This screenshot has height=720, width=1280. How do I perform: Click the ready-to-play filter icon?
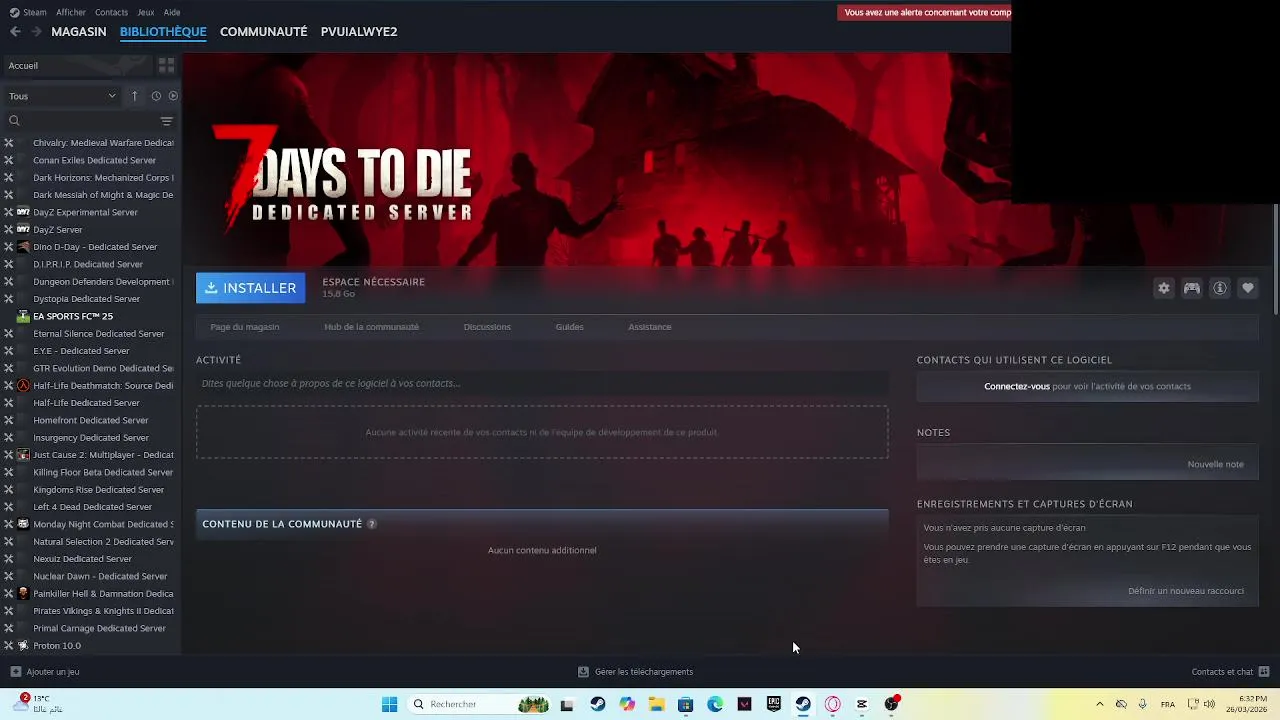point(173,96)
